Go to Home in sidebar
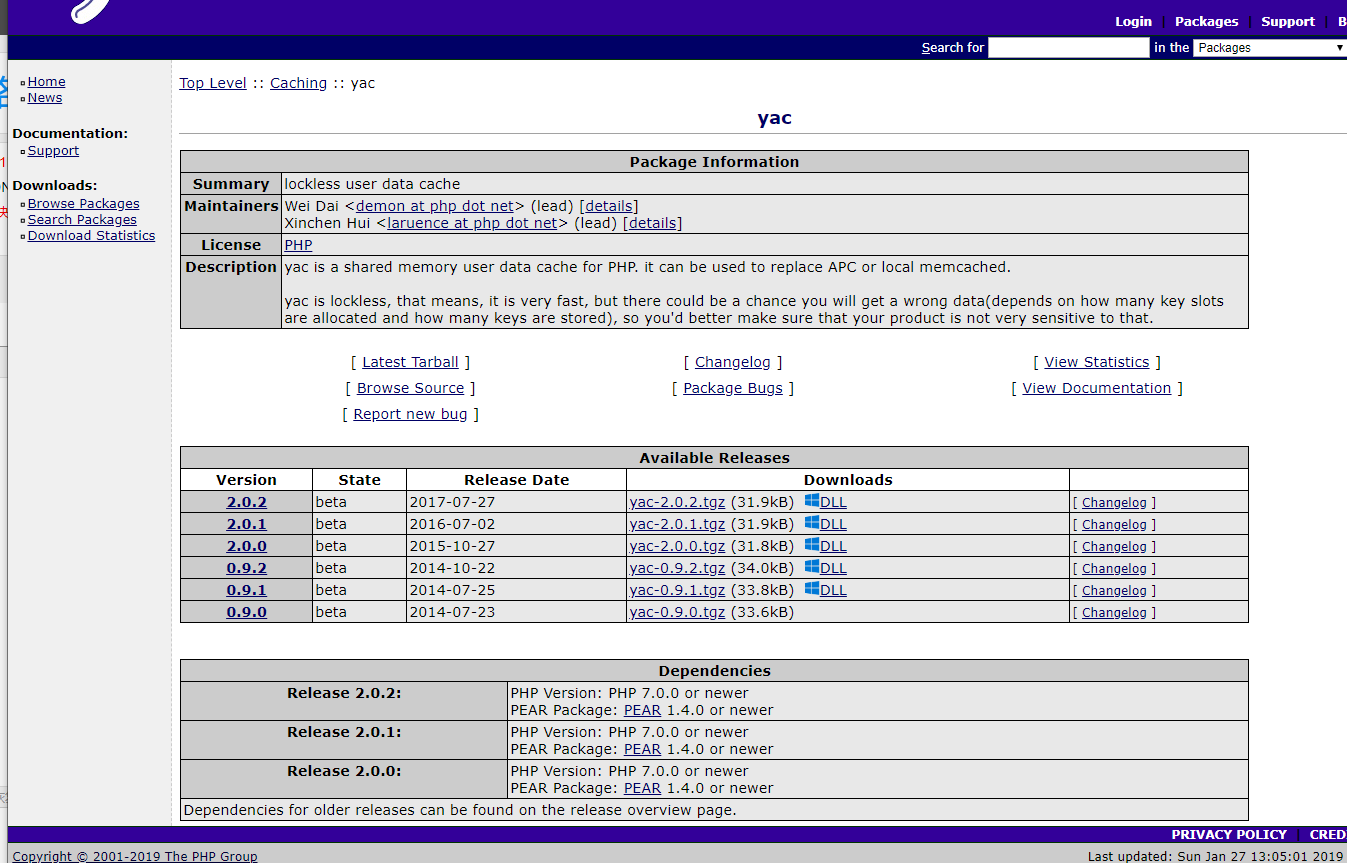Screen dimensions: 1347x863 47,82
